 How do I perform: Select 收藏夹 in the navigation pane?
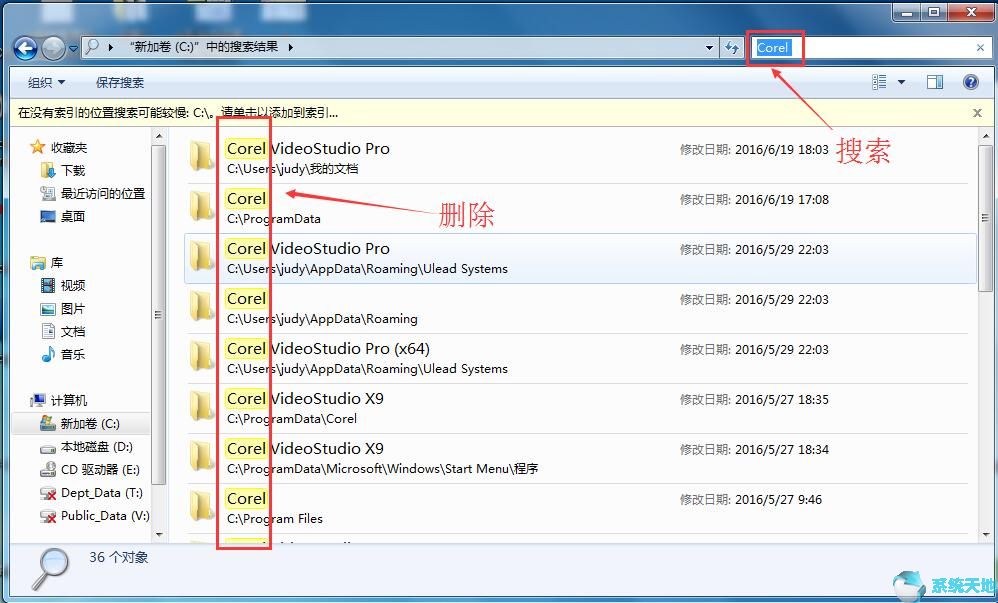69,148
